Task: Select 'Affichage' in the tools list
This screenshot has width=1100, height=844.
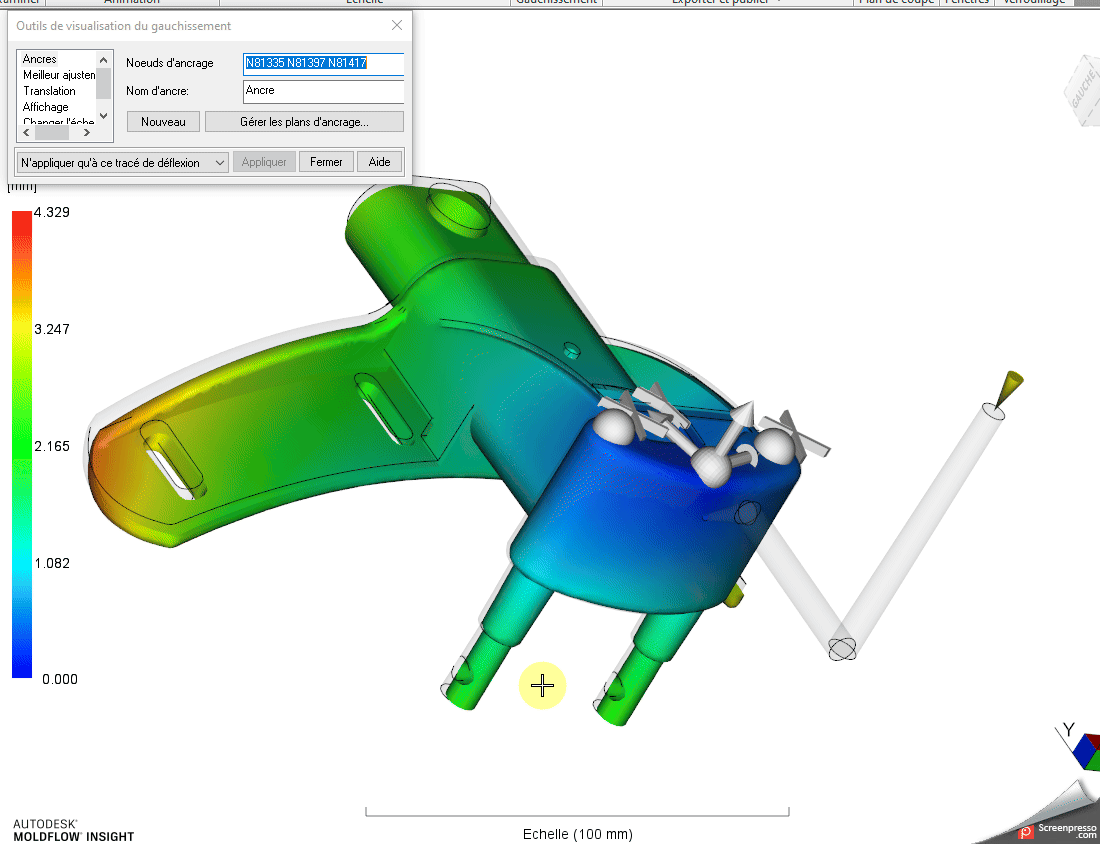Action: (x=46, y=107)
